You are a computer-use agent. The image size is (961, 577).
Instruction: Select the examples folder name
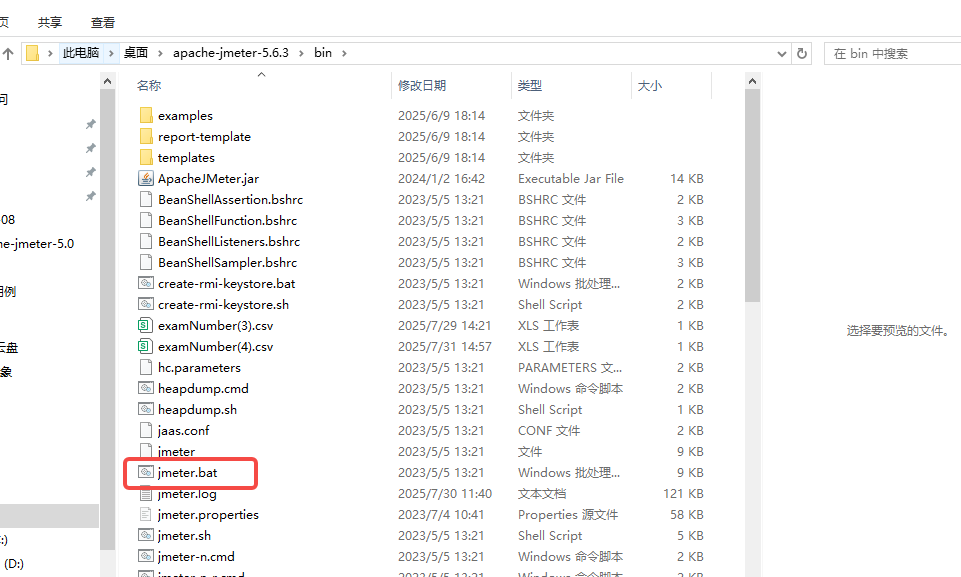185,115
